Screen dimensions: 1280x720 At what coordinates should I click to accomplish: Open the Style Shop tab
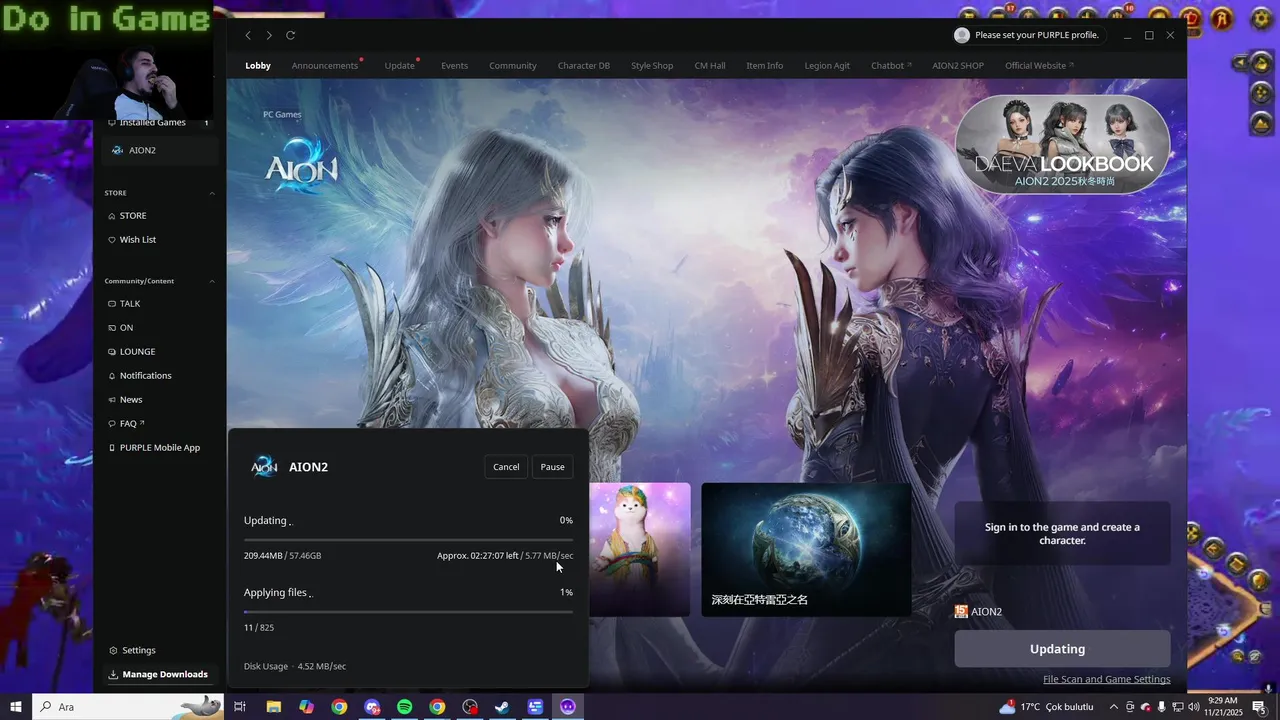(652, 66)
